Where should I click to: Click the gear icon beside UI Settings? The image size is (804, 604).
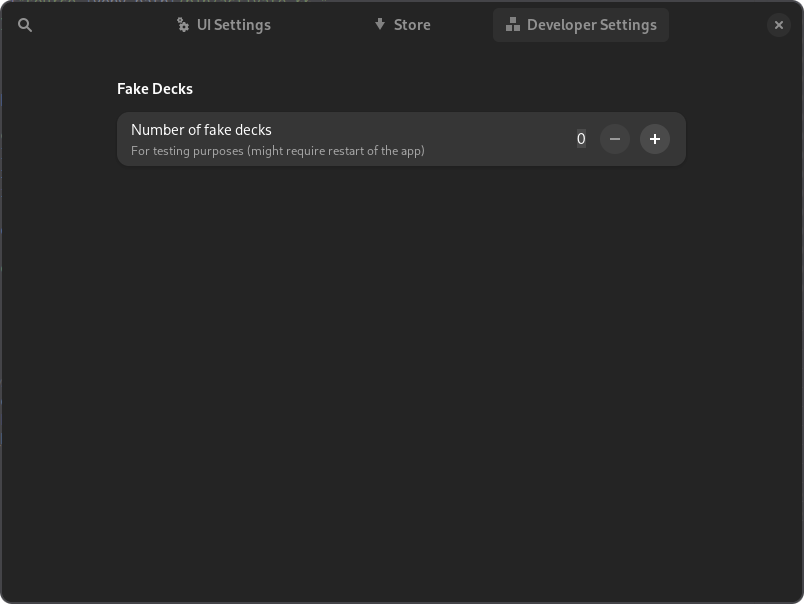point(183,25)
